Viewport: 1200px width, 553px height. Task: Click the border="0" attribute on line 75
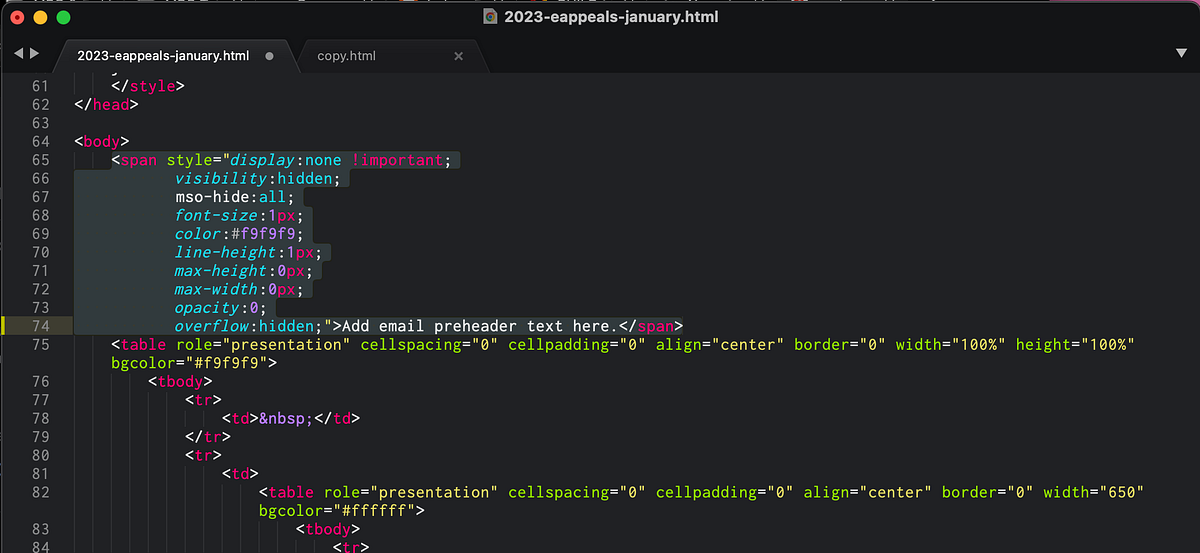click(839, 345)
